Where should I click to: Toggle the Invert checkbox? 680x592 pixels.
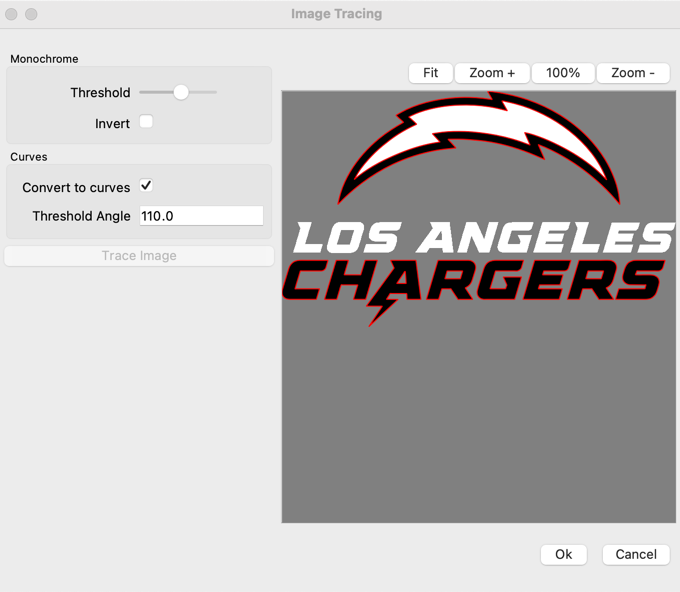point(146,121)
